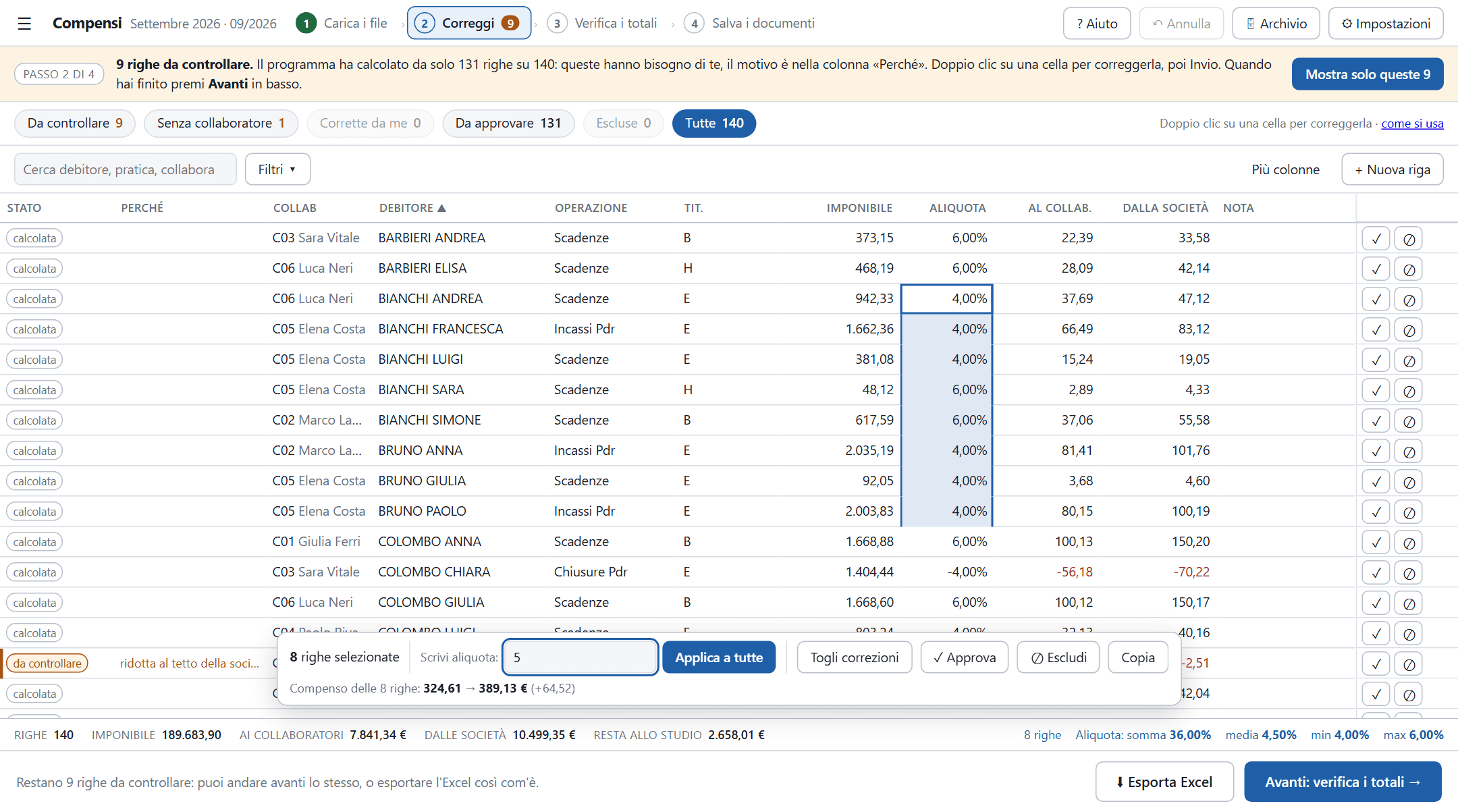Exclude the COLOMBO ANNA row with its slash-circle icon
Screen dimensions: 1458x812
(1409, 542)
